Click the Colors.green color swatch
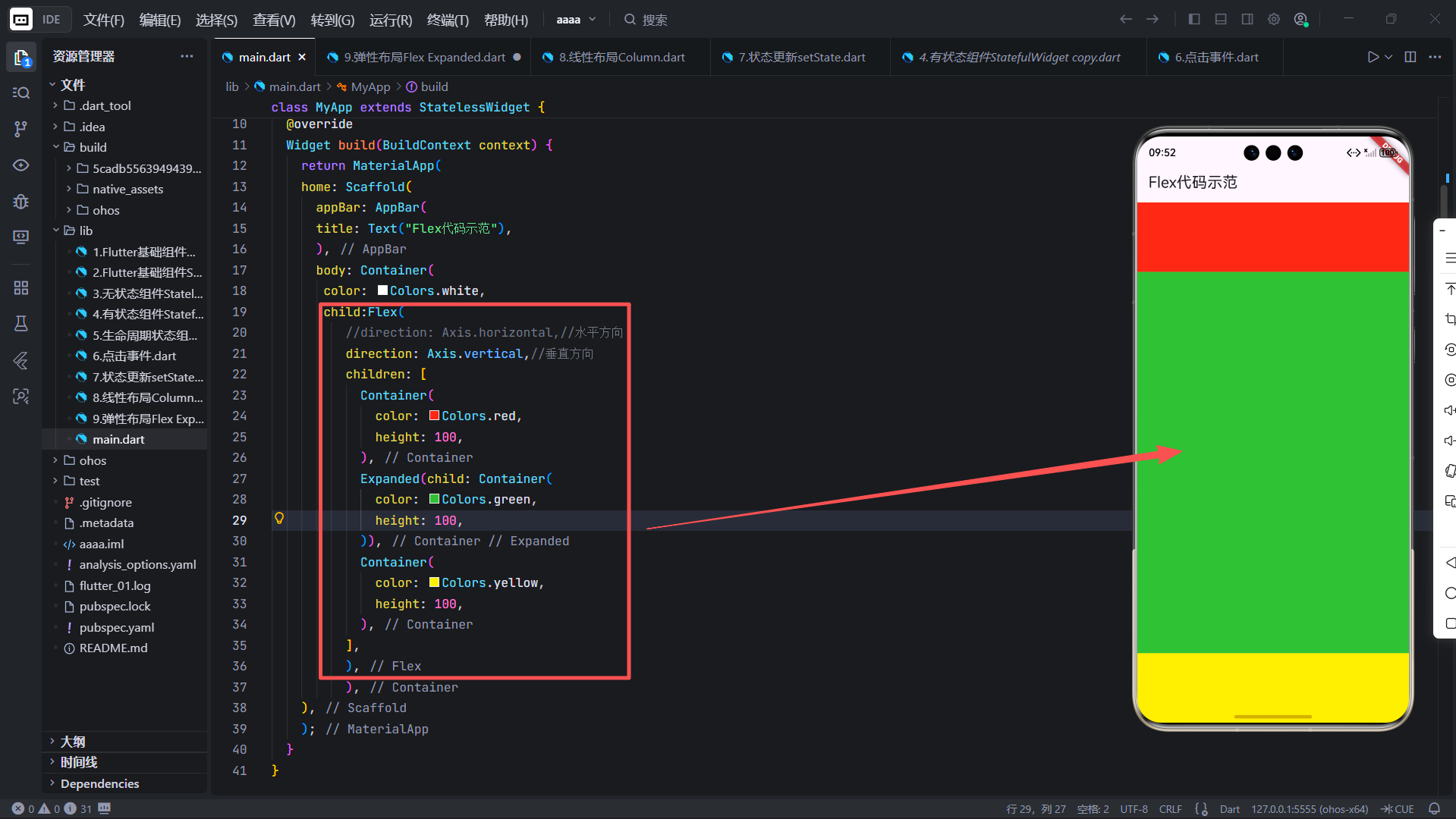Viewport: 1456px width, 819px height. click(x=434, y=499)
